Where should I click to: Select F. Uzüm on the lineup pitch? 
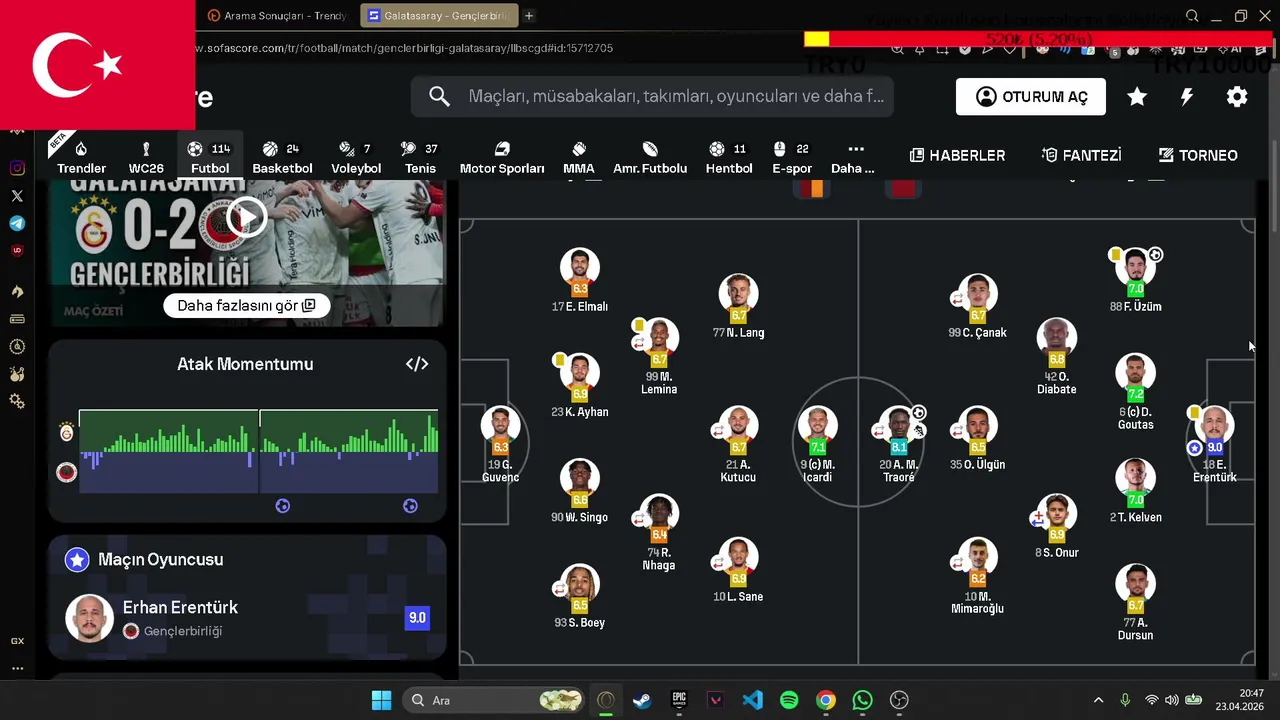point(1135,280)
